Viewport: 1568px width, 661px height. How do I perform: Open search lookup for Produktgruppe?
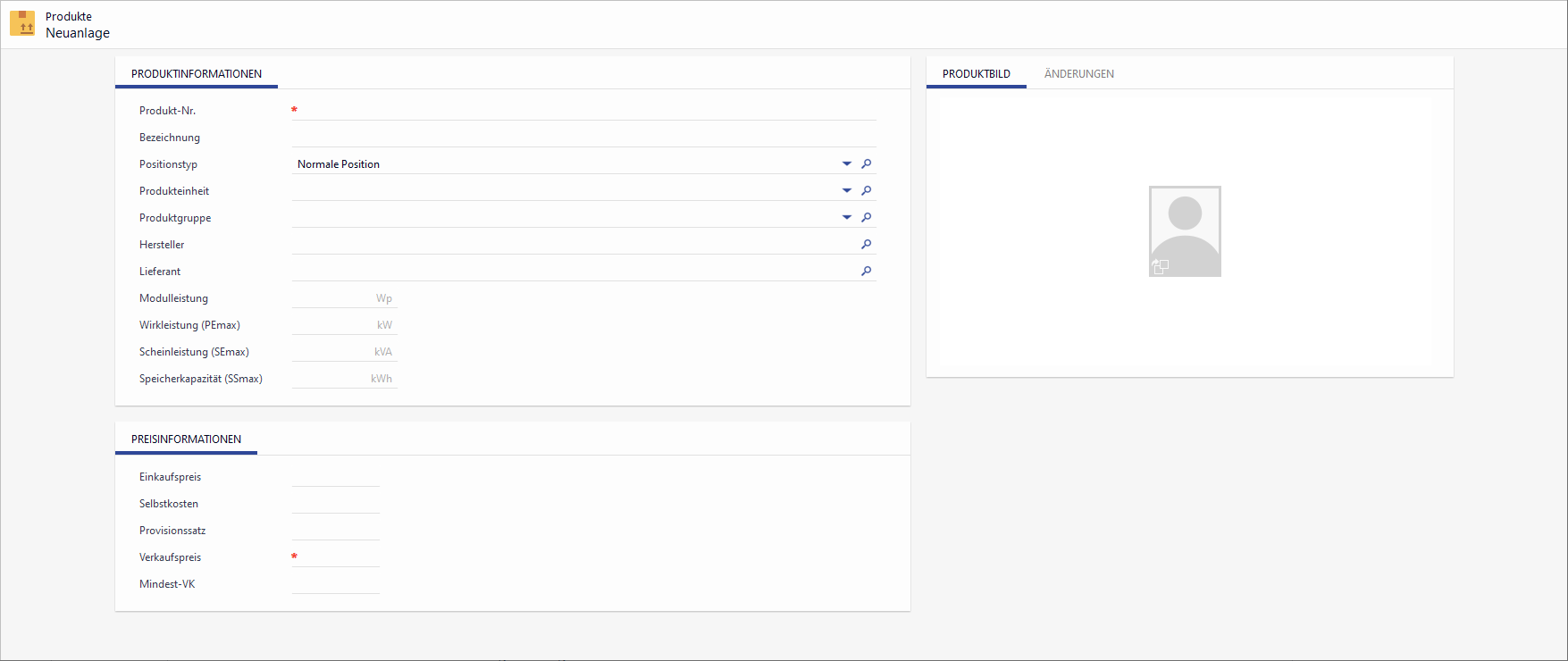click(866, 218)
